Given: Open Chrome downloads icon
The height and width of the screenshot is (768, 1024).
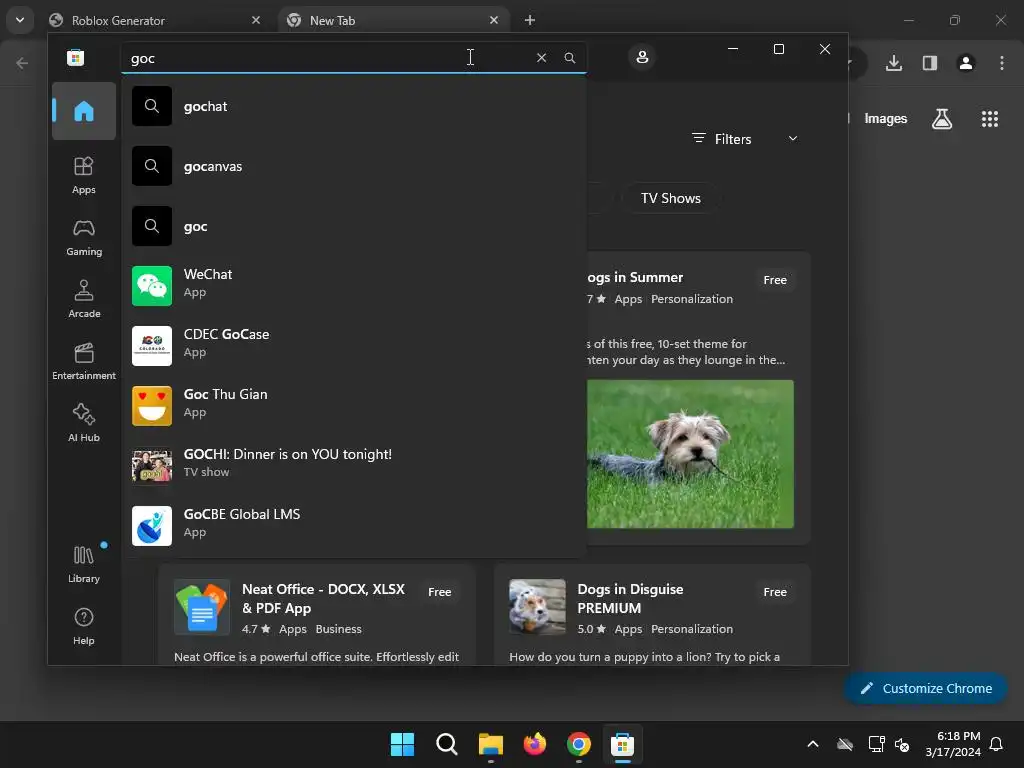Looking at the screenshot, I should 894,63.
